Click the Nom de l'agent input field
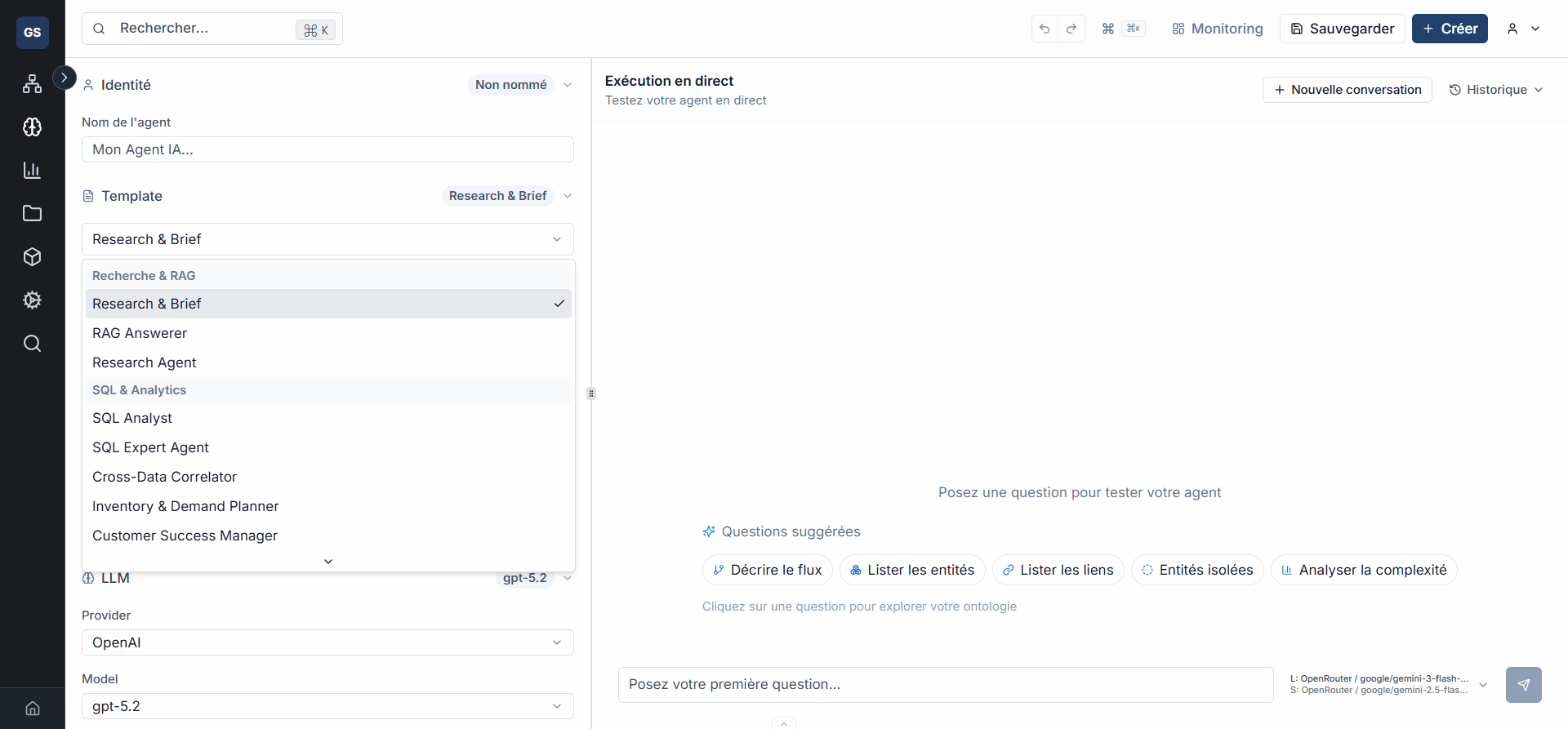The width and height of the screenshot is (1568, 729). pos(327,149)
